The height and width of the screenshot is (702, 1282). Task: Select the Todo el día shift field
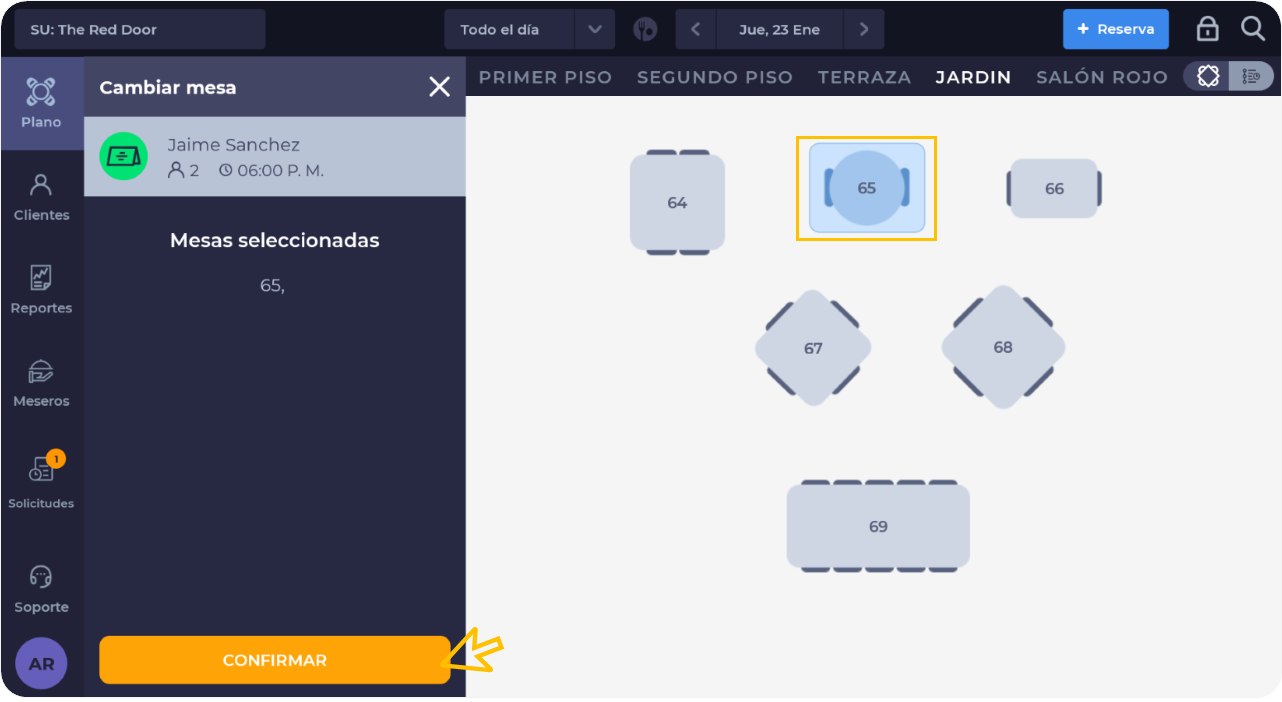tap(509, 29)
